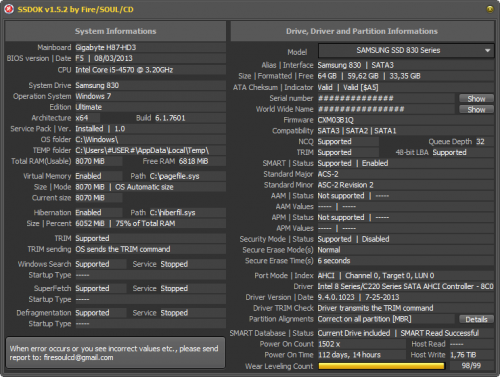
Task: Click Operation System value Windows 7
Action: tap(93, 96)
